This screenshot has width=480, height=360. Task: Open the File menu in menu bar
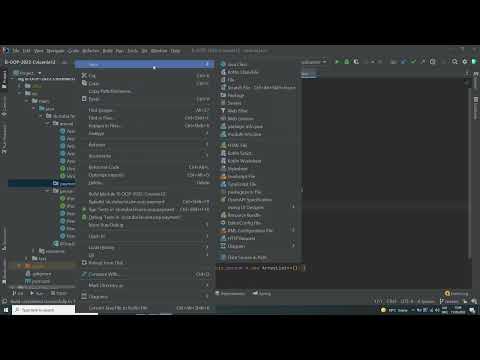click(16, 51)
